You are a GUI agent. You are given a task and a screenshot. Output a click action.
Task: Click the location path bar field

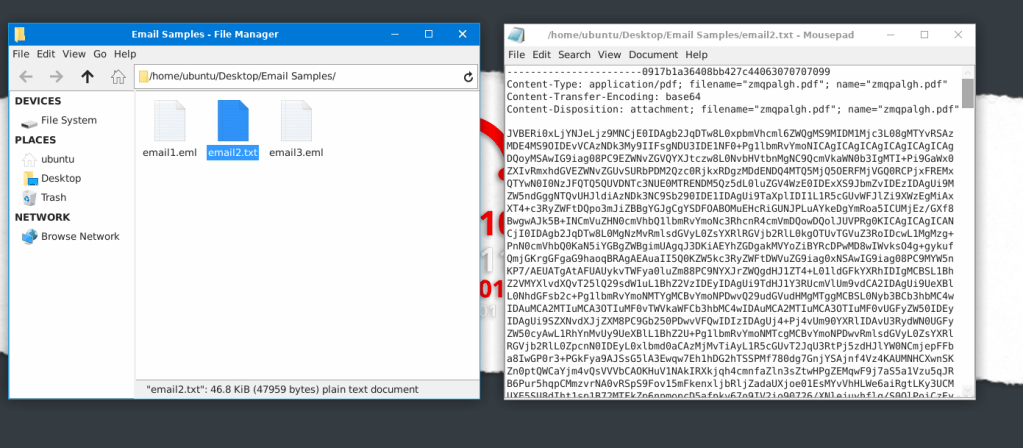pyautogui.click(x=300, y=76)
